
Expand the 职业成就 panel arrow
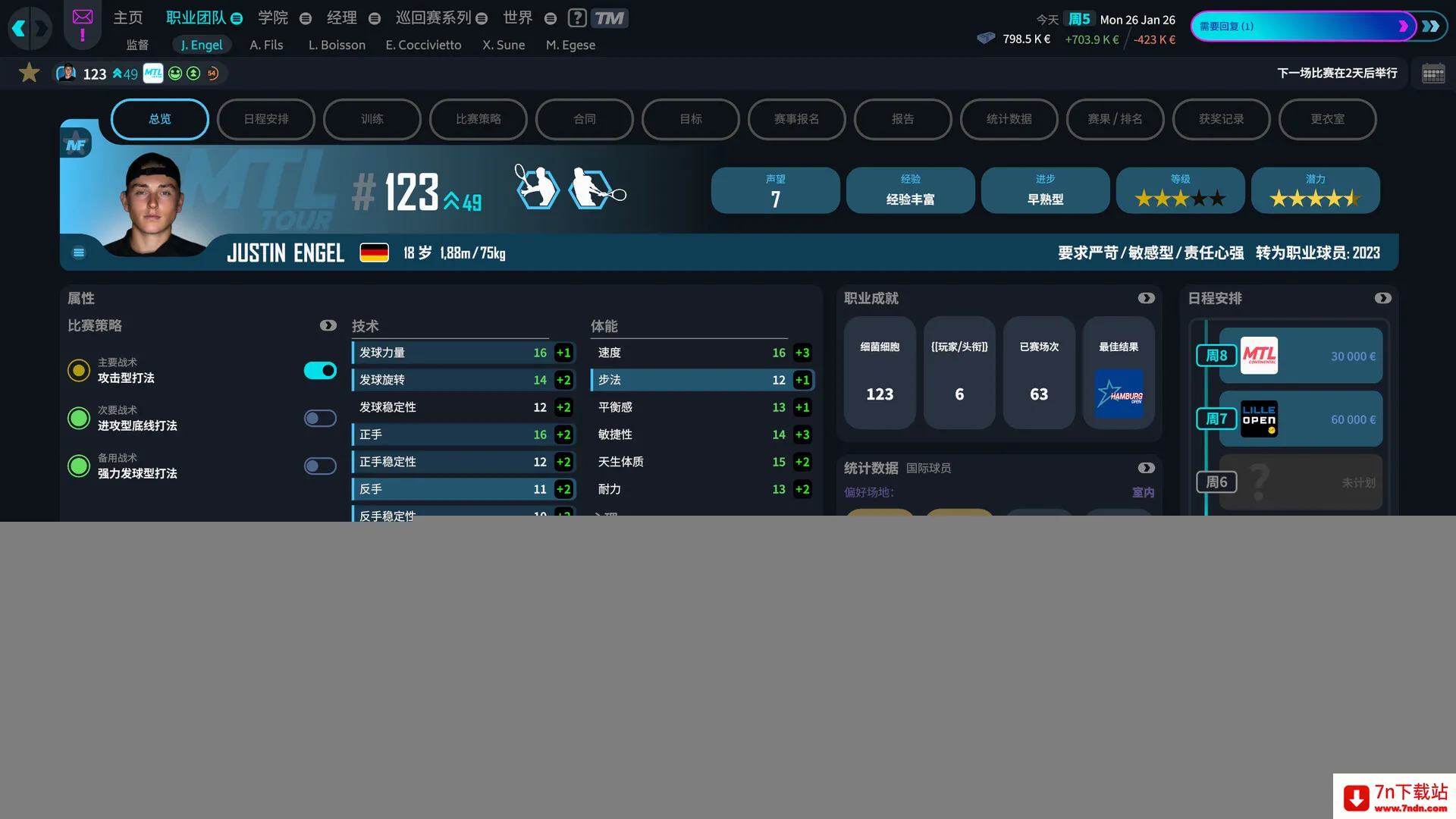coord(1147,298)
